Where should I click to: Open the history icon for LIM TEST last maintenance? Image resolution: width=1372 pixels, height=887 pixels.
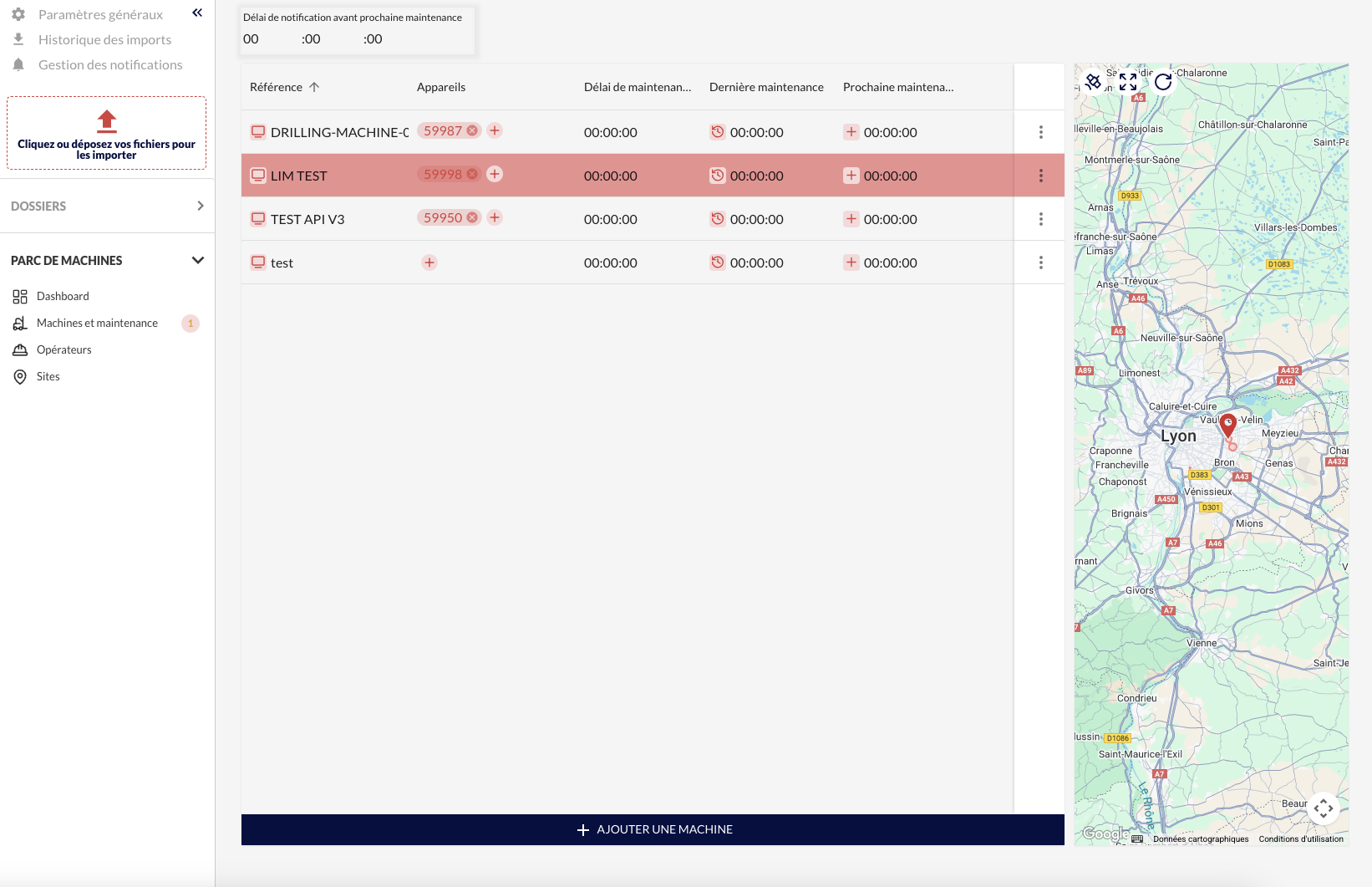pyautogui.click(x=717, y=176)
